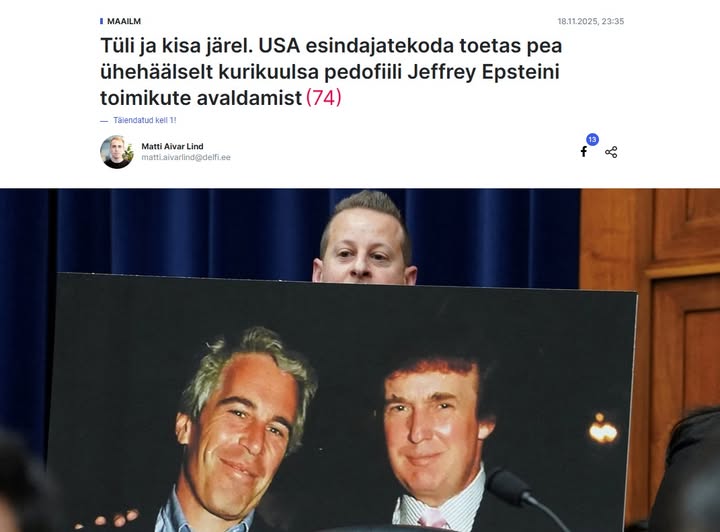Click the blue marker beside MAAILM
Screen dimensions: 720x532
tap(101, 21)
